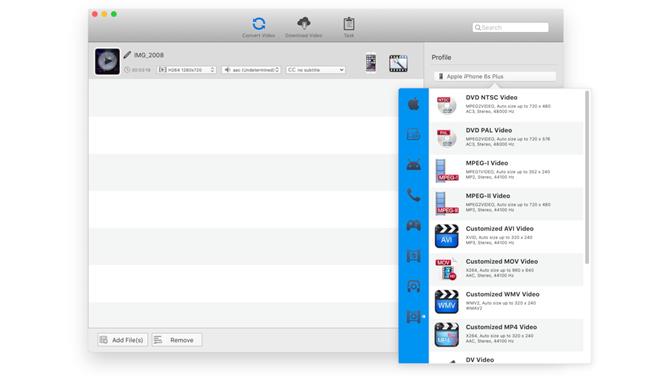Viewport: 670px width, 377px height.
Task: Open the Download Video section
Action: click(303, 27)
